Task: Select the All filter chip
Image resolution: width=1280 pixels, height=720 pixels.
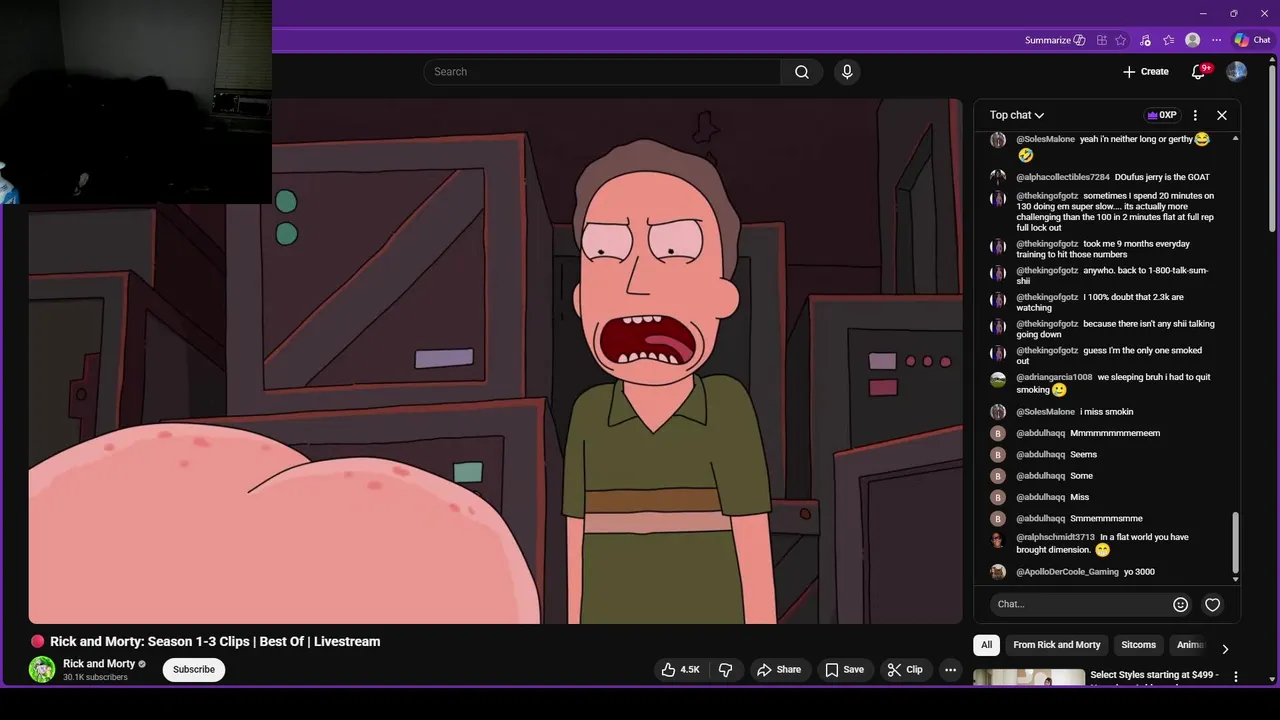Action: tap(987, 645)
